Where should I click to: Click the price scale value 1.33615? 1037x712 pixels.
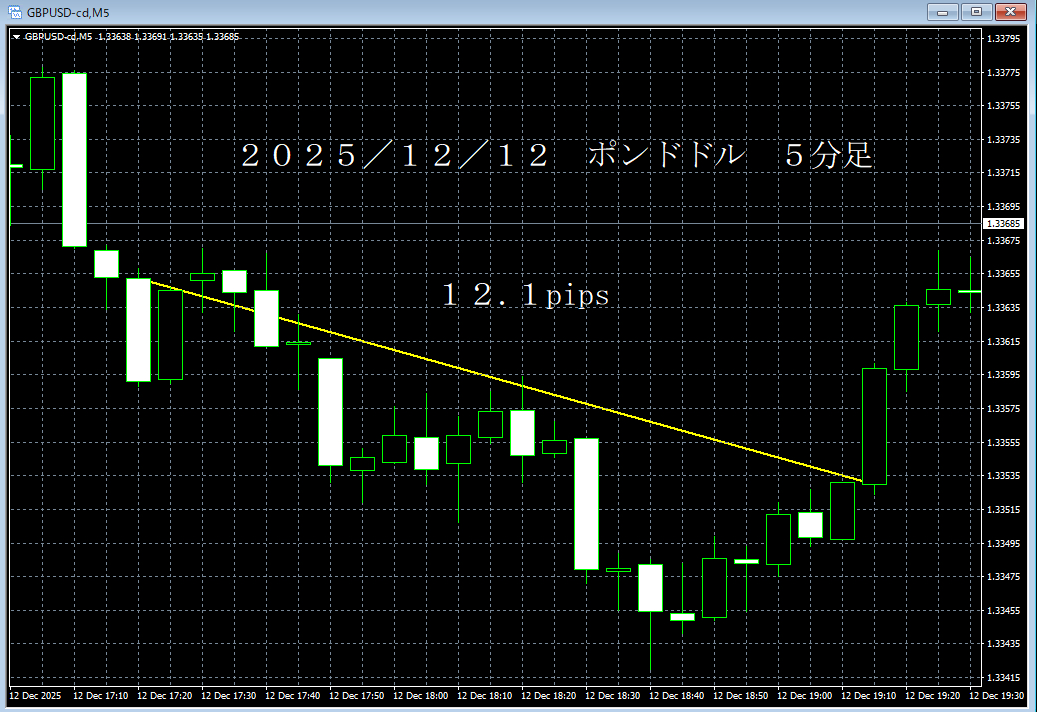click(x=1003, y=341)
